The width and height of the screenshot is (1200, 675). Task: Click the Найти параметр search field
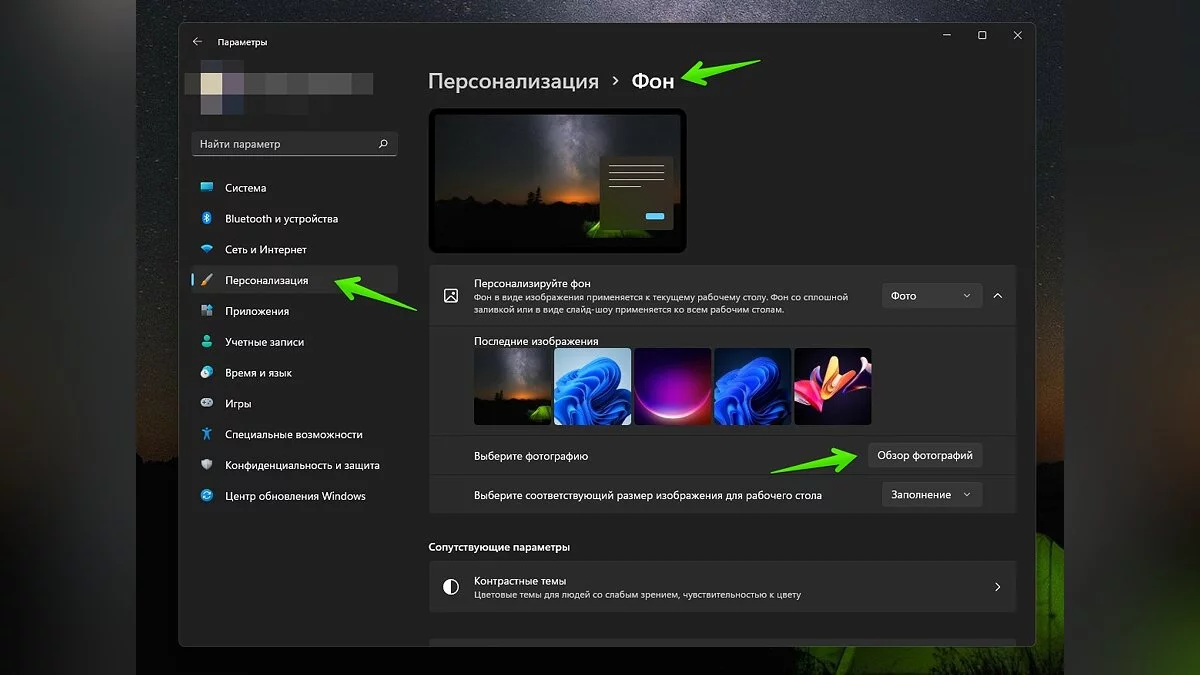click(x=284, y=144)
